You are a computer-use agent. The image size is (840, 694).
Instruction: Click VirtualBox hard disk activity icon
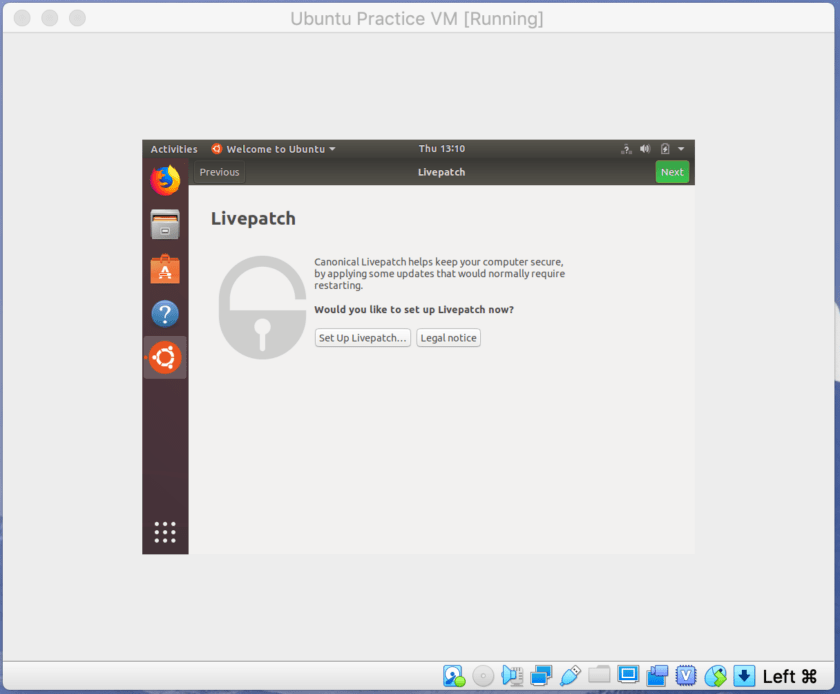pyautogui.click(x=454, y=676)
